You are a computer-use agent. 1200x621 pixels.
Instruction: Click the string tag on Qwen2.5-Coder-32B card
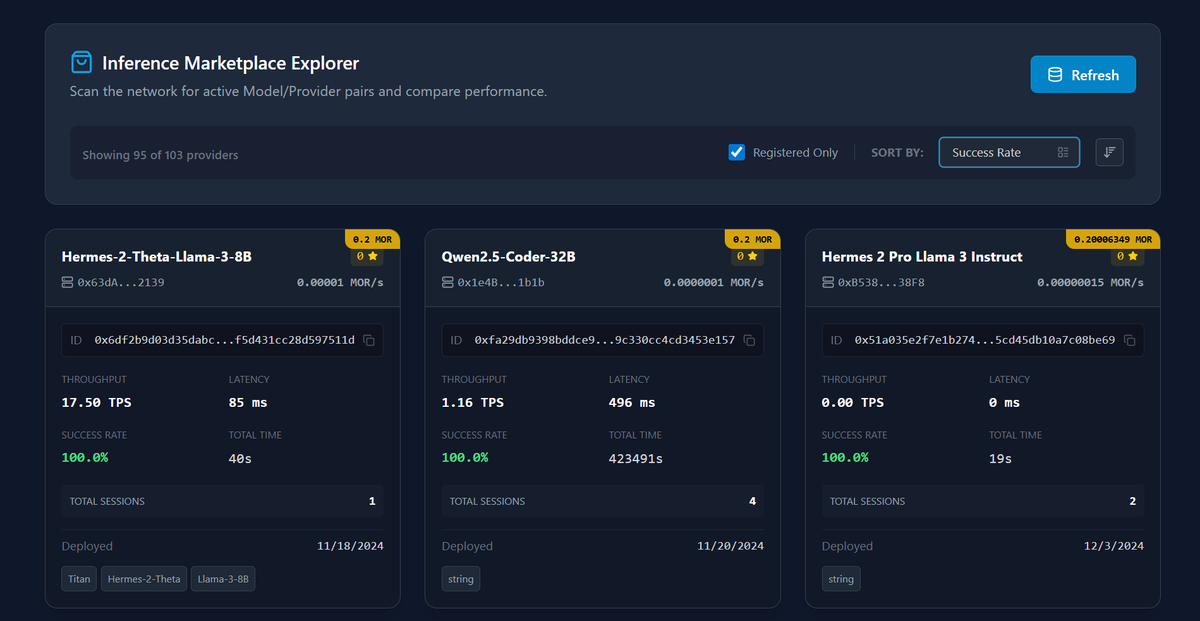(x=461, y=579)
